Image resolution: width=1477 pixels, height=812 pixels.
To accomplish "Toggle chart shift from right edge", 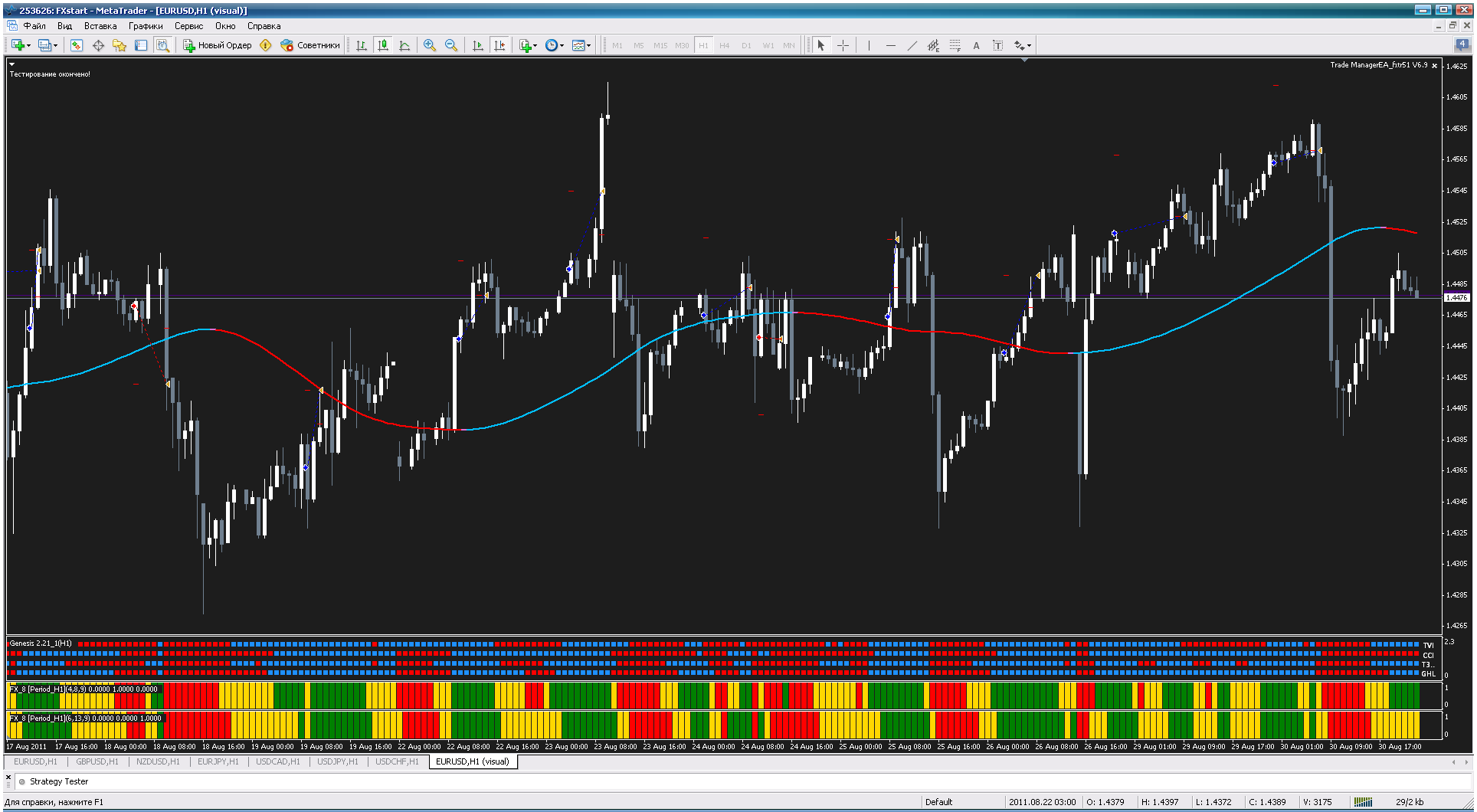I will pos(499,45).
